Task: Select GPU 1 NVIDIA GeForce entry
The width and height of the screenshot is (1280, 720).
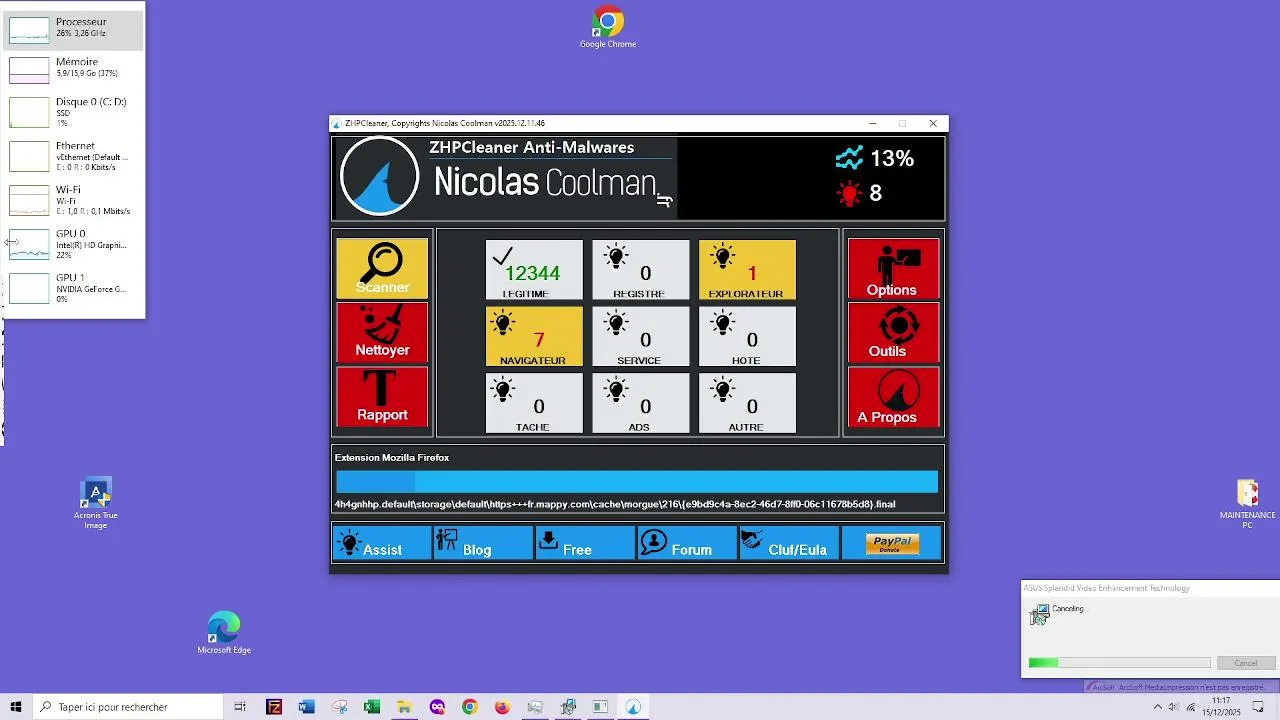Action: click(x=74, y=288)
